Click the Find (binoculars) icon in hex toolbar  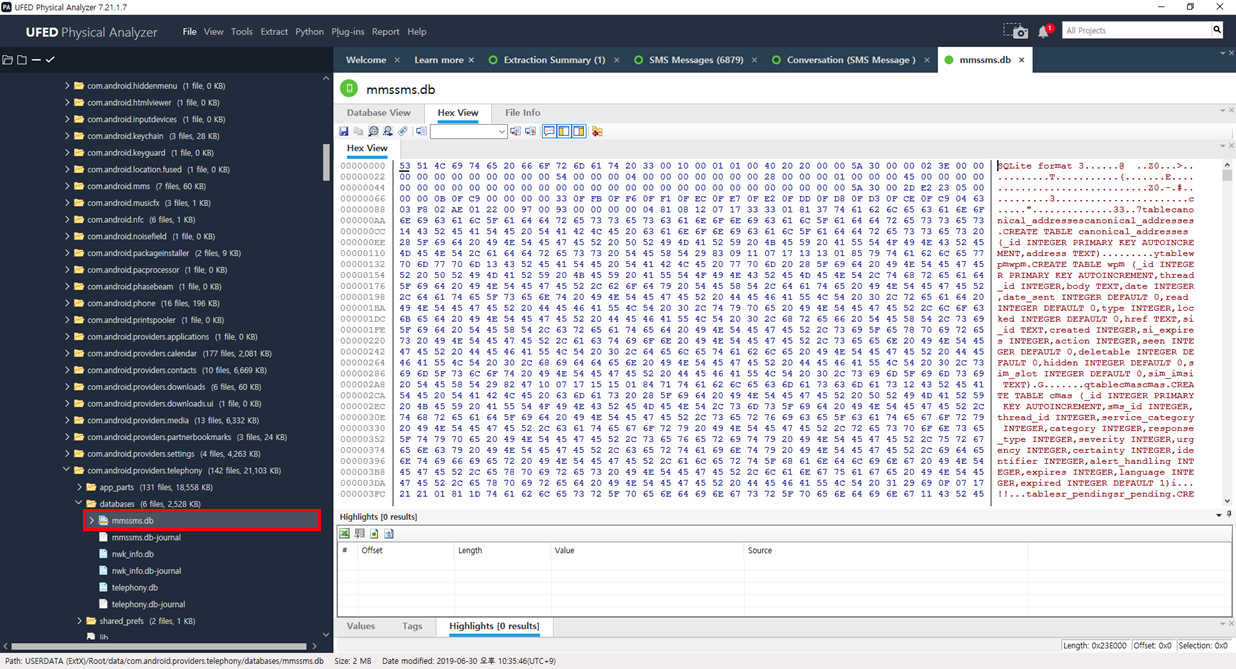click(x=373, y=131)
